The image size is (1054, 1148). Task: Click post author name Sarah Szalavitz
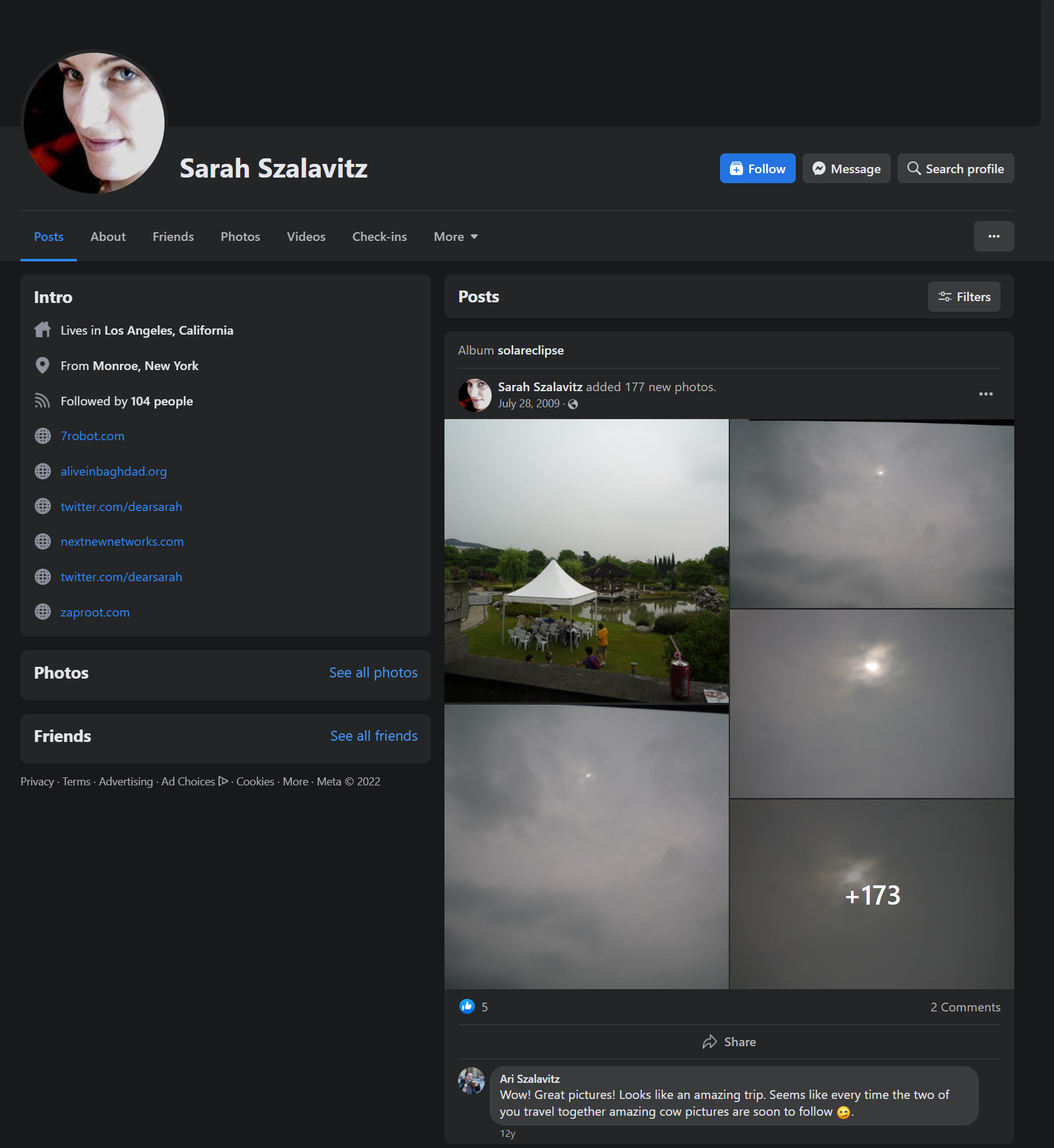[x=540, y=387]
